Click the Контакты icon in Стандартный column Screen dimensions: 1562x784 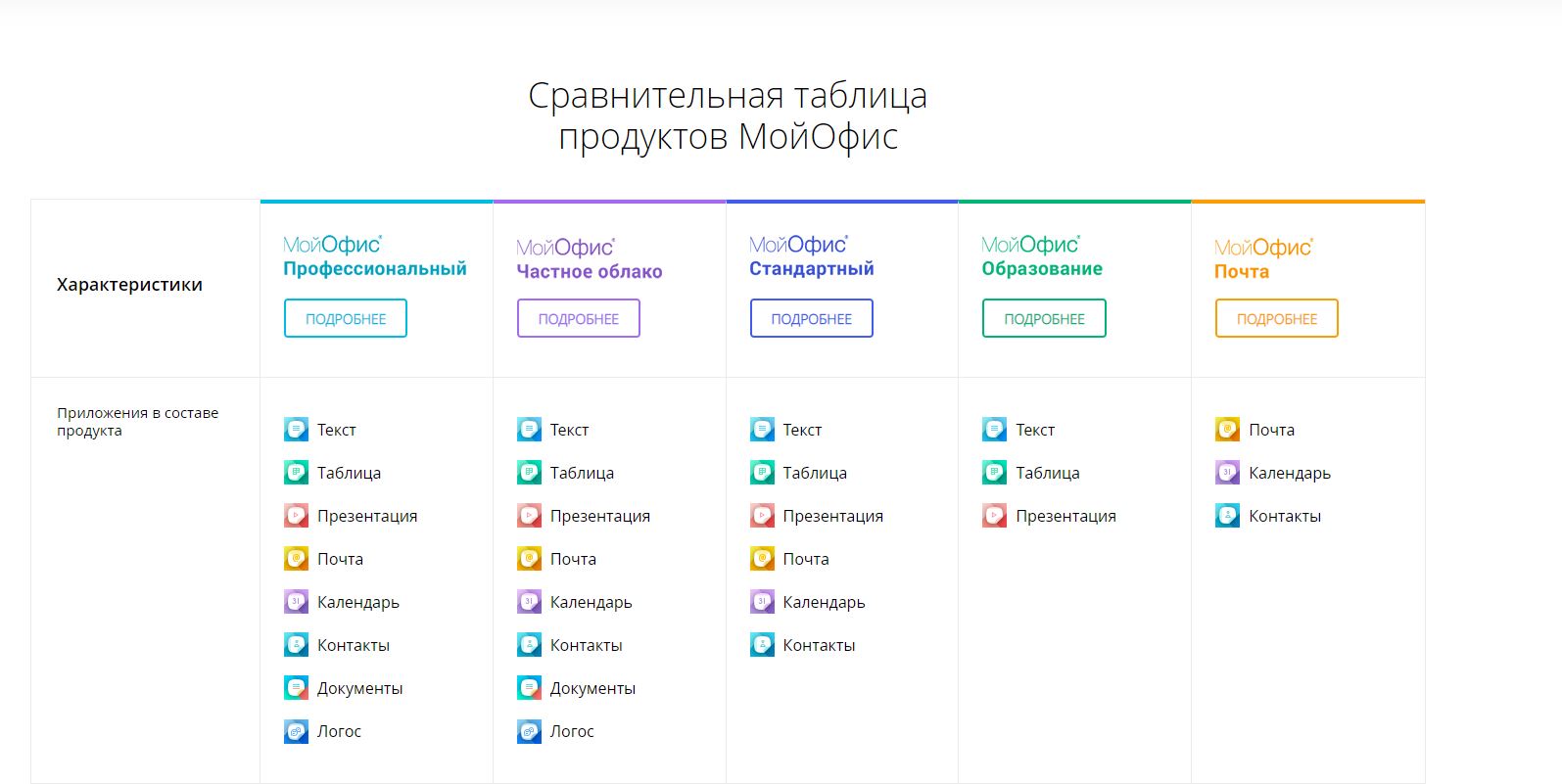pyautogui.click(x=762, y=644)
